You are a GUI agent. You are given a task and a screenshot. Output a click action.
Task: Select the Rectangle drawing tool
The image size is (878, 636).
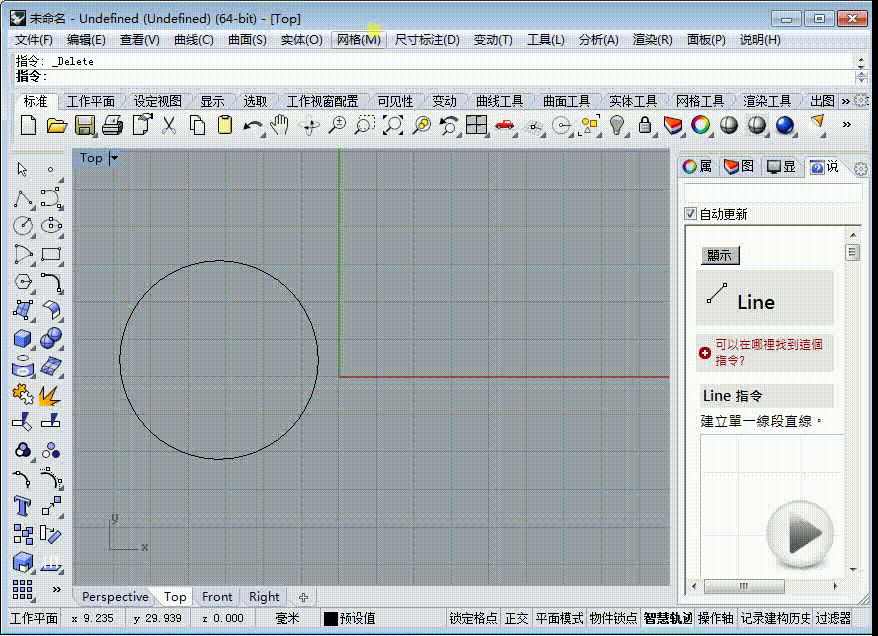(x=51, y=254)
